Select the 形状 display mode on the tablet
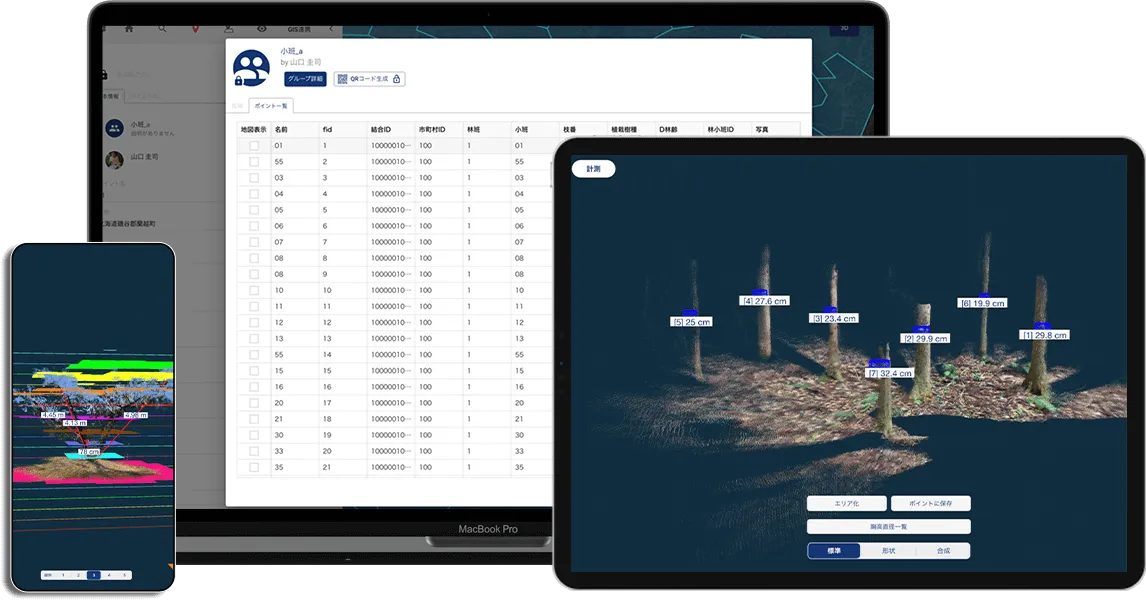This screenshot has width=1146, height=600. click(888, 551)
